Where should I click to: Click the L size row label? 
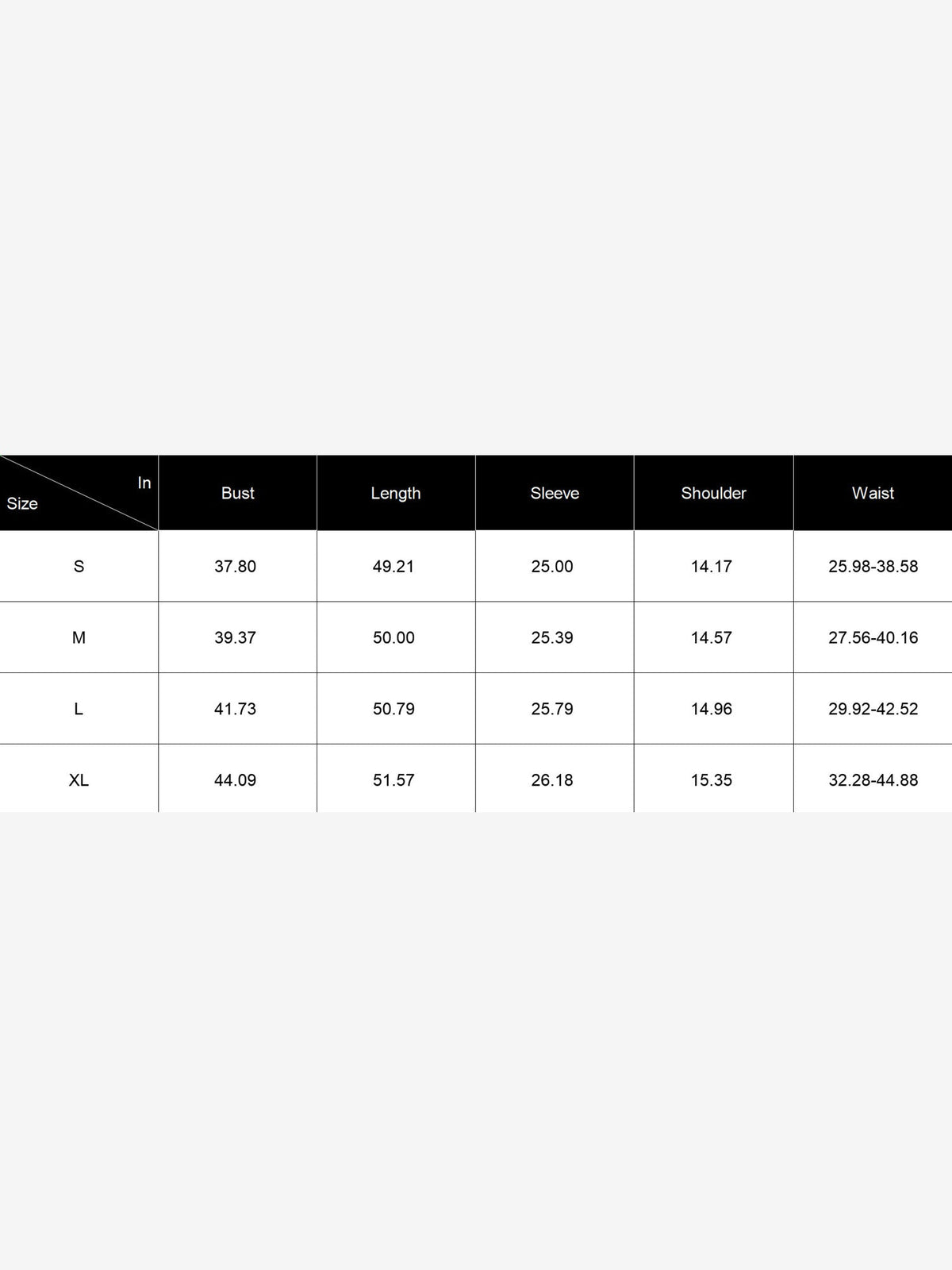(79, 709)
